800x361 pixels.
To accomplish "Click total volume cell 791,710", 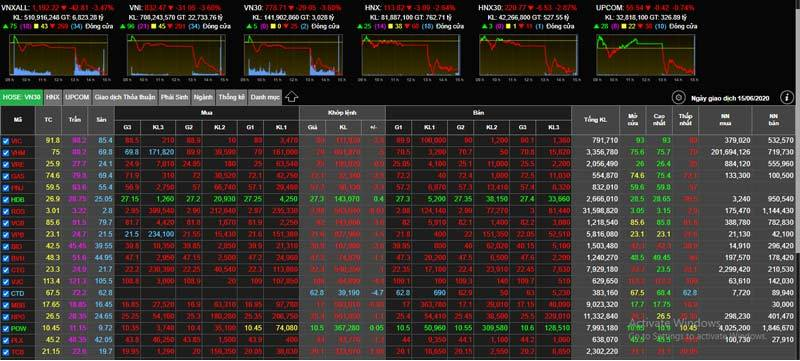I will pos(605,141).
